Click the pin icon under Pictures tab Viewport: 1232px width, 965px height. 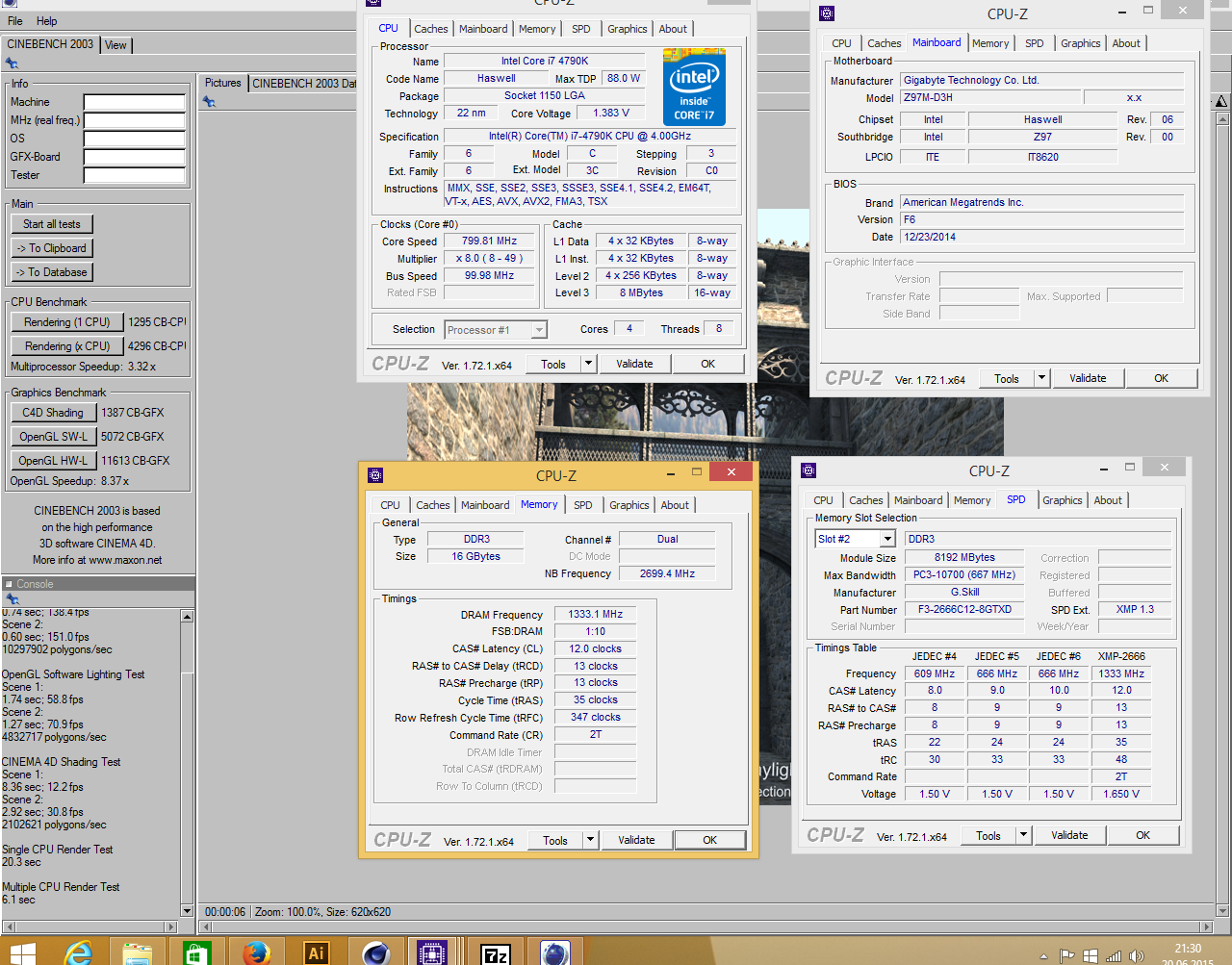209,102
